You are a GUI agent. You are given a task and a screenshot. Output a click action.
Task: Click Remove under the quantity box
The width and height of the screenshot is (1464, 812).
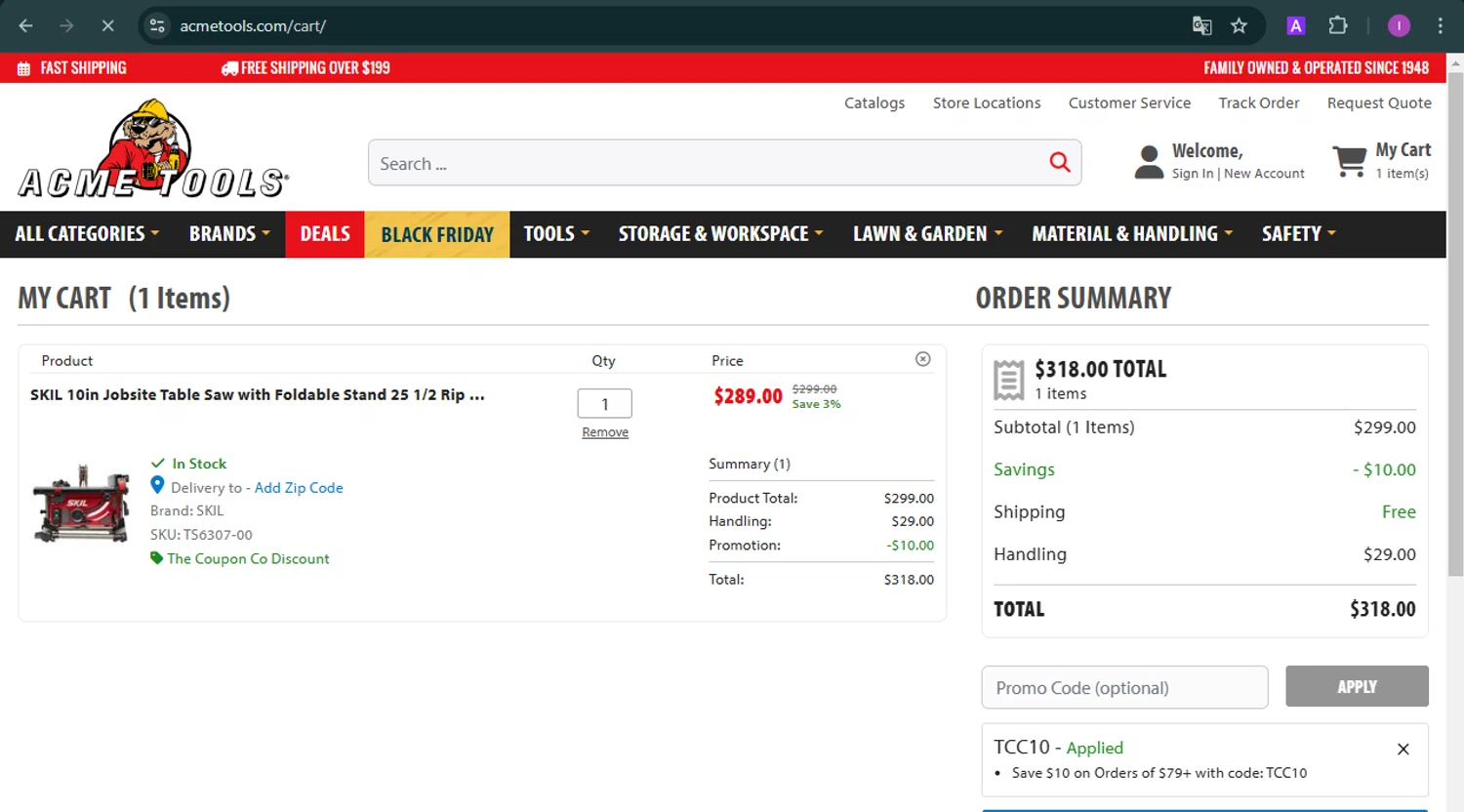[x=605, y=432]
